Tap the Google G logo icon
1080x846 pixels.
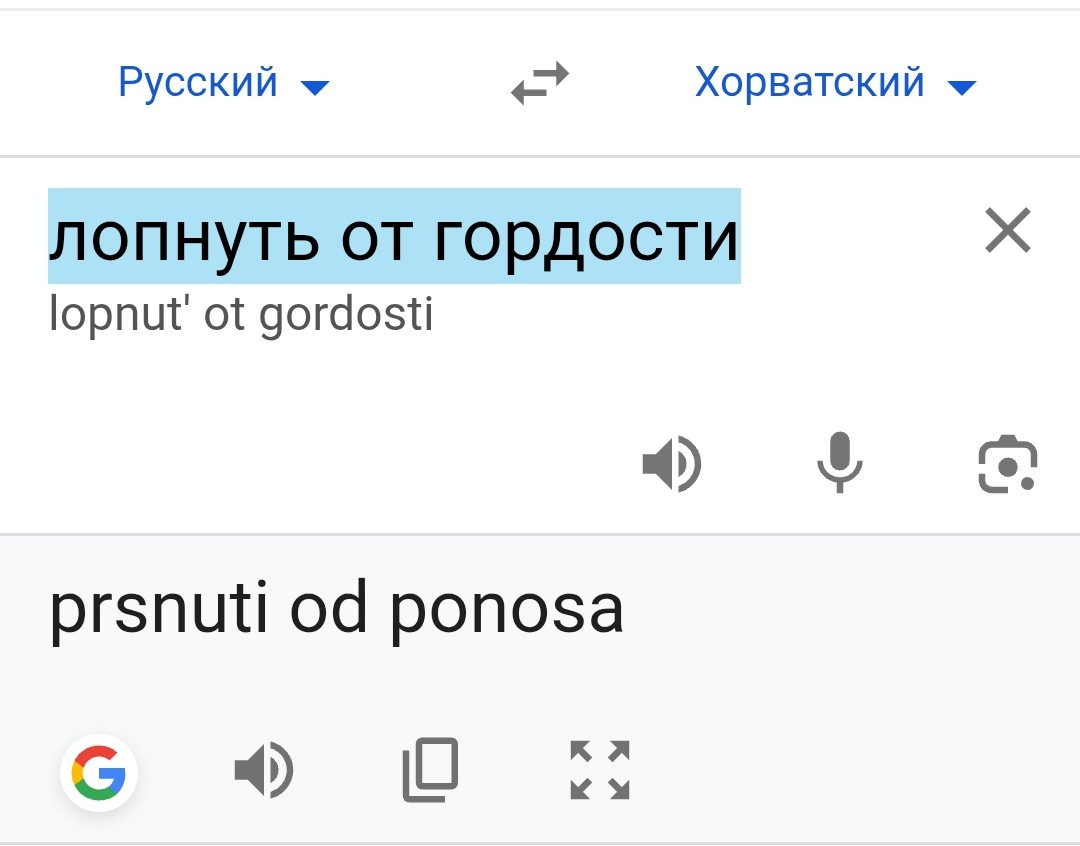coord(99,773)
